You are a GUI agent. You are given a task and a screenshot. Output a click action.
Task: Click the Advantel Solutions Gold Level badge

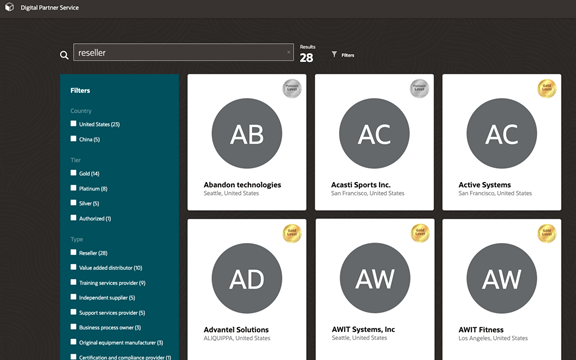(x=292, y=233)
